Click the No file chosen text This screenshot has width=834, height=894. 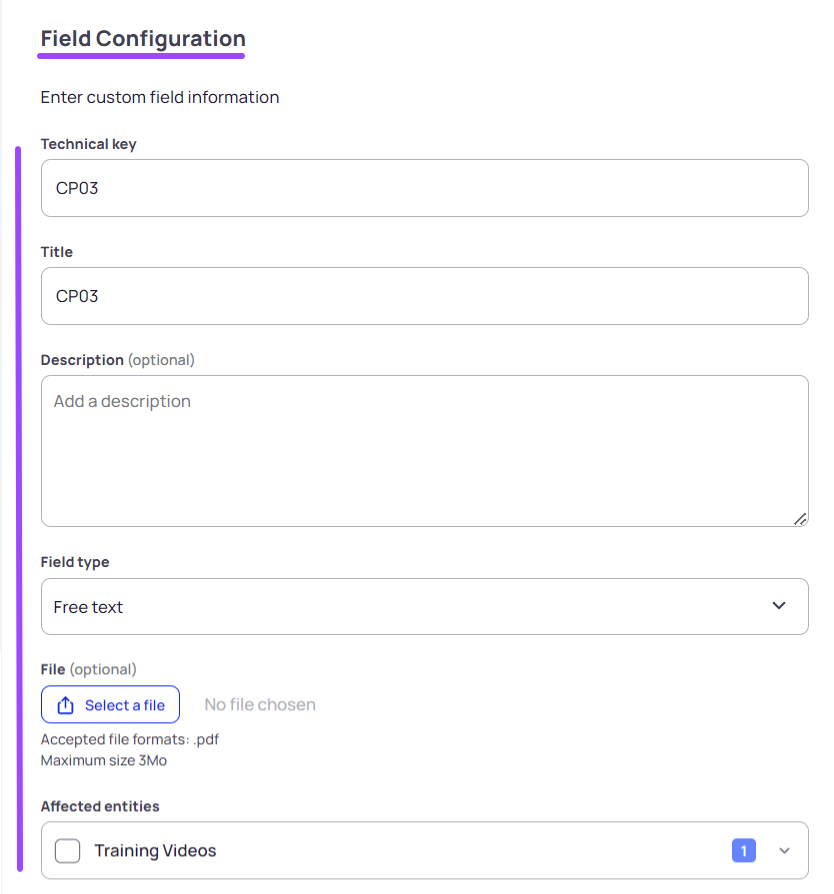260,705
